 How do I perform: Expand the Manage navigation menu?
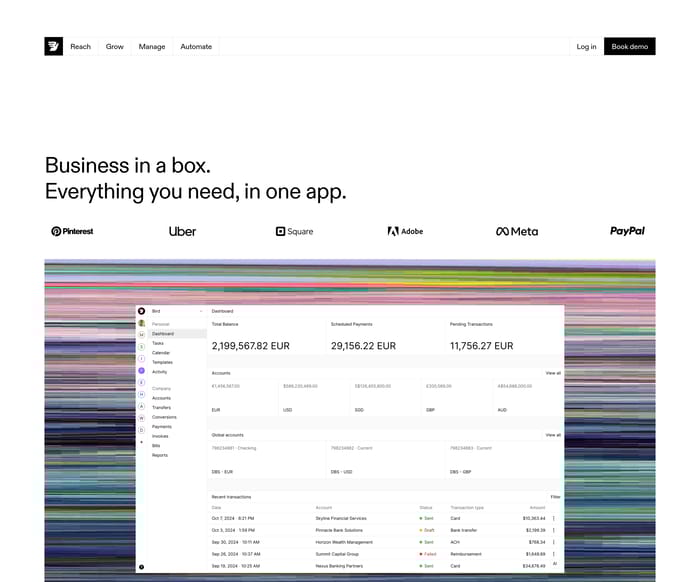[152, 46]
